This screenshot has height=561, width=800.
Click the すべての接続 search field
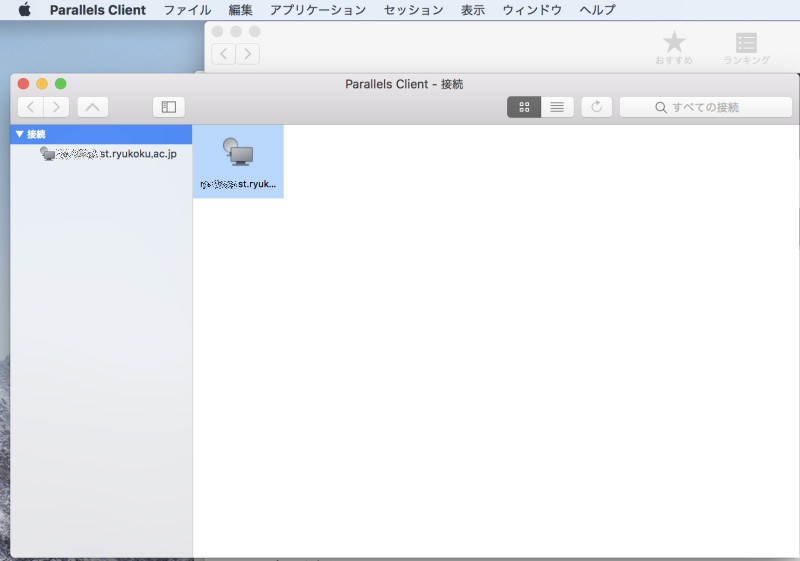697,107
